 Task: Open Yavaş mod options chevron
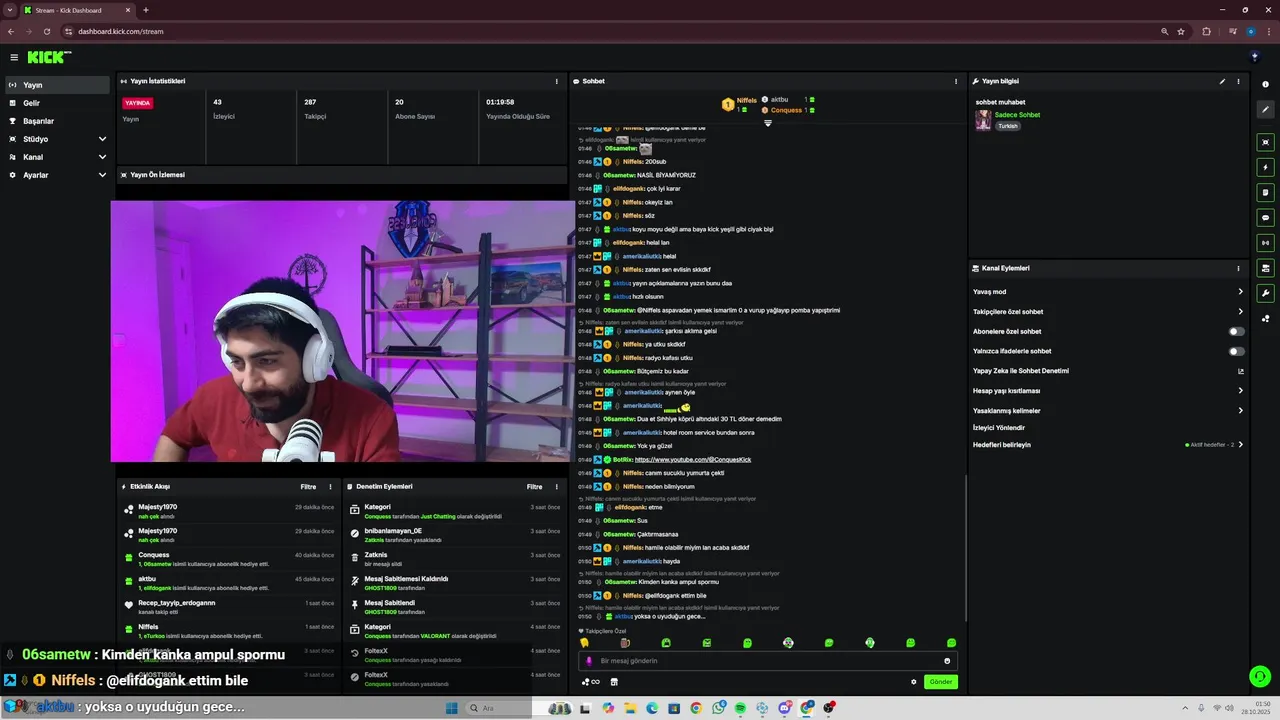tap(1241, 292)
